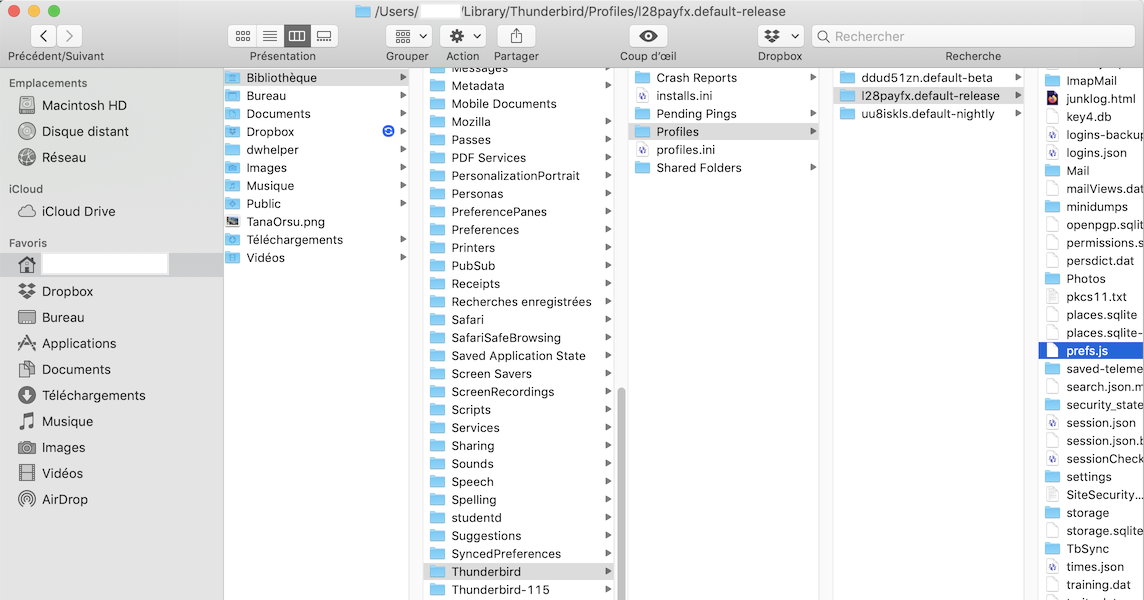Select the home folder sidebar item

coord(112,264)
